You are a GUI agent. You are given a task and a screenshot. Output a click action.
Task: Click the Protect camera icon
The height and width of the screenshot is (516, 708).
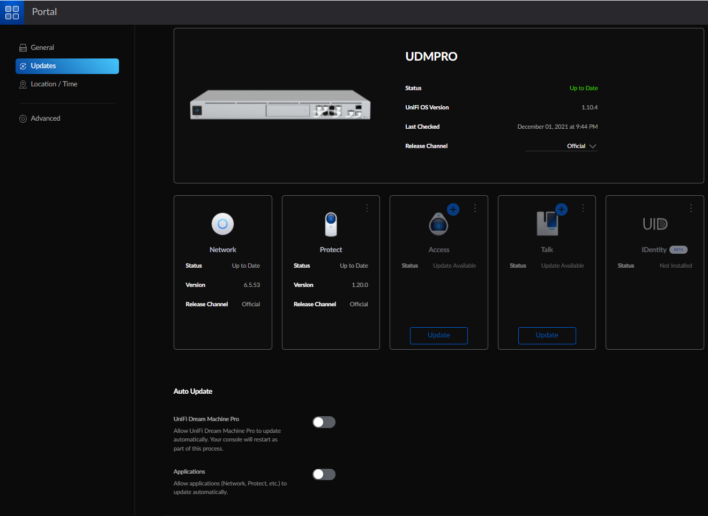tap(331, 224)
